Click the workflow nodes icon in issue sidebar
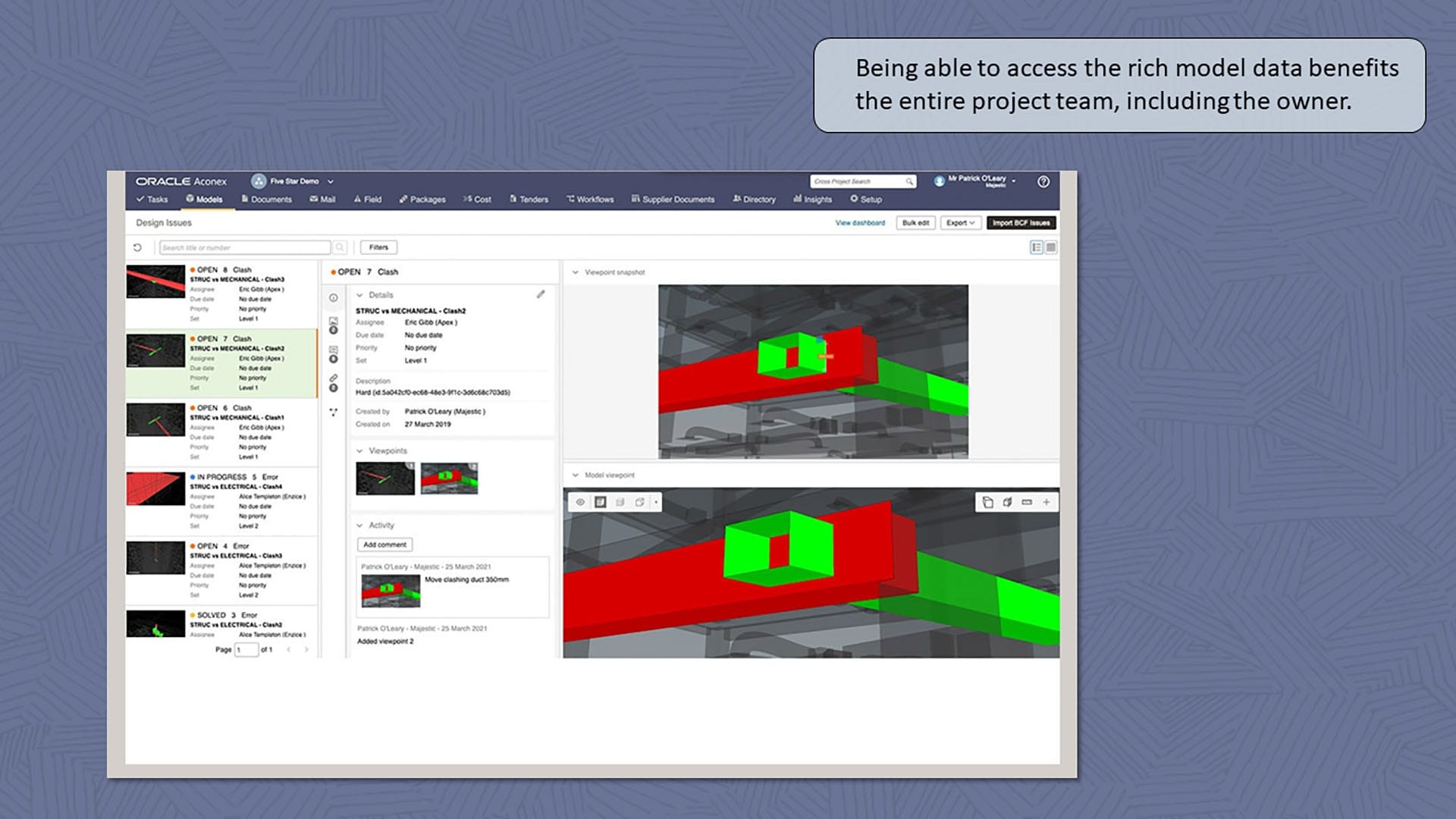The width and height of the screenshot is (1456, 819). click(x=333, y=412)
